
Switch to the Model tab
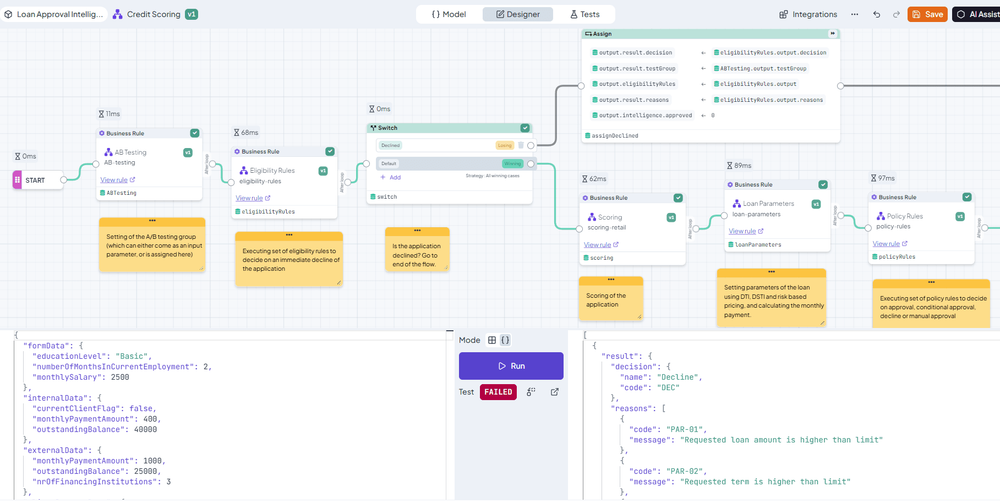pyautogui.click(x=449, y=14)
